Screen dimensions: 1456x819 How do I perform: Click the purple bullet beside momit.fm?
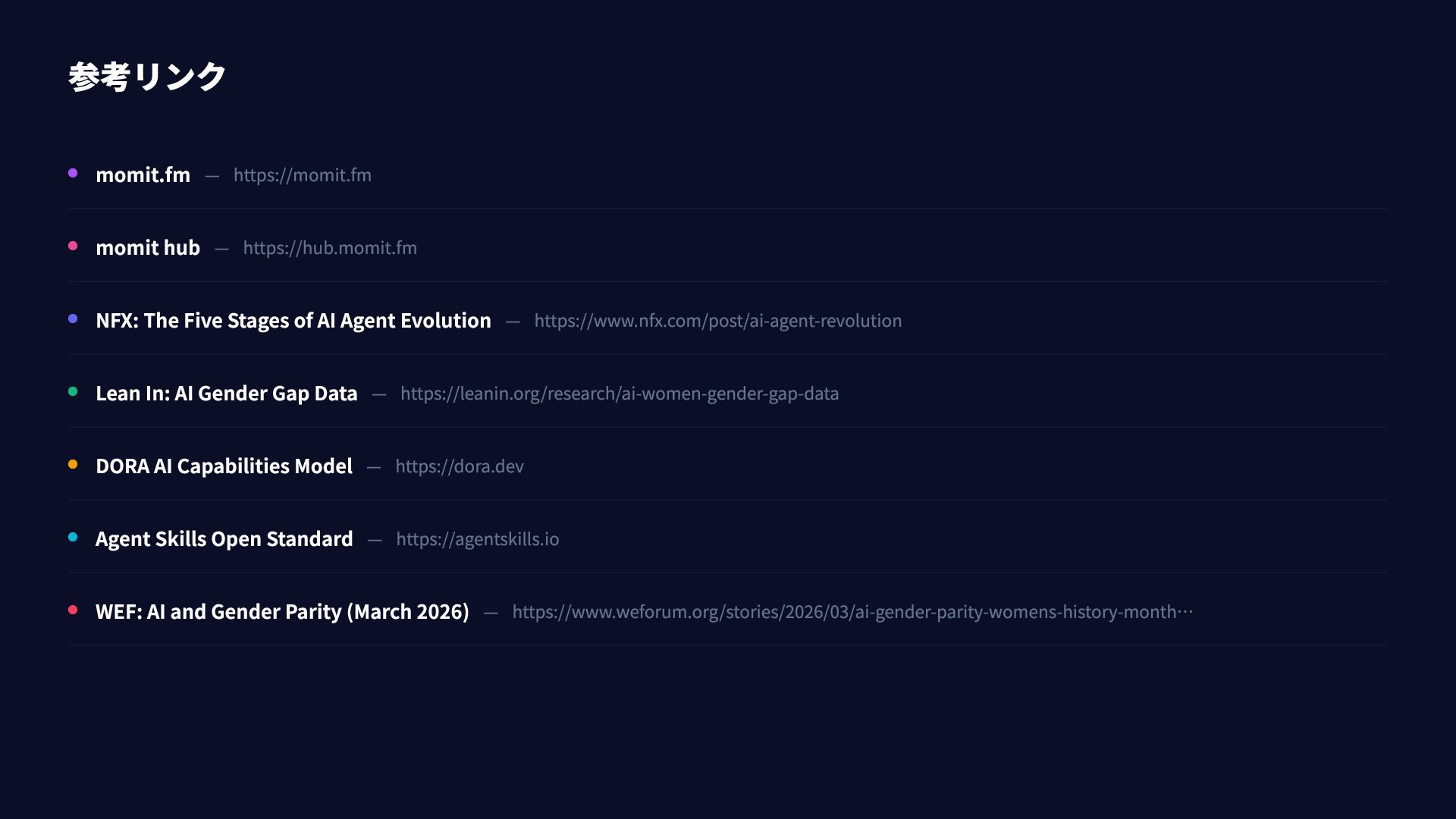(x=73, y=173)
